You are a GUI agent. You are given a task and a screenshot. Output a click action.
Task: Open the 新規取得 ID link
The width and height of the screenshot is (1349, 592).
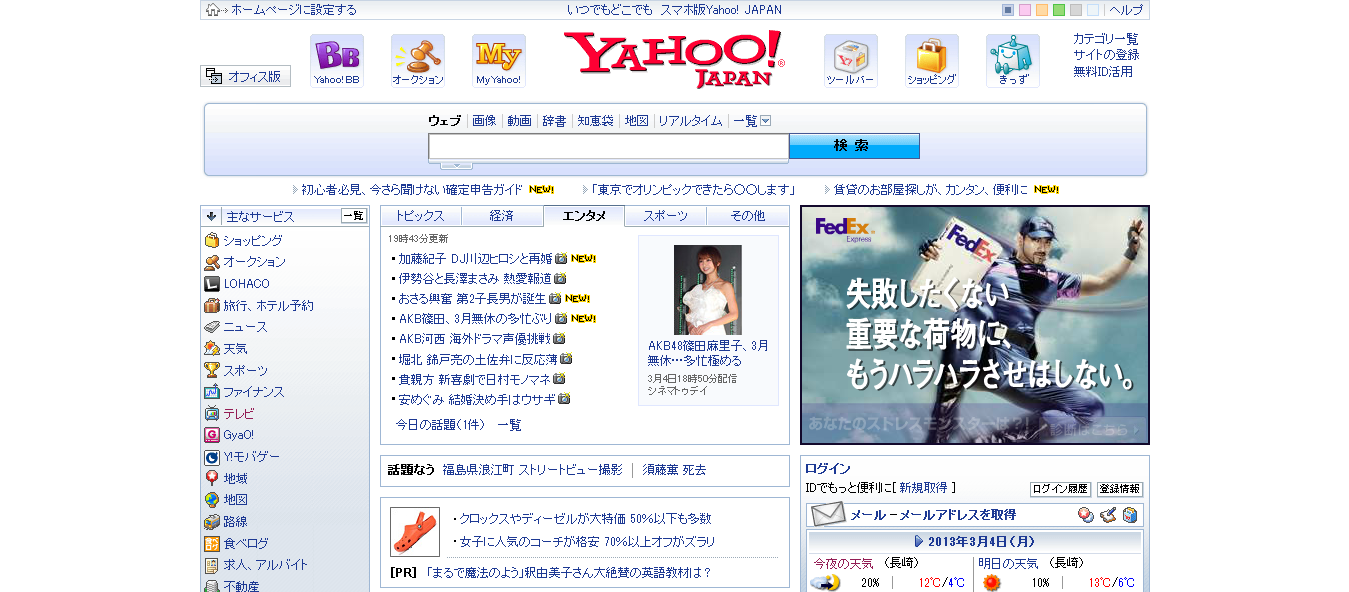(x=923, y=488)
